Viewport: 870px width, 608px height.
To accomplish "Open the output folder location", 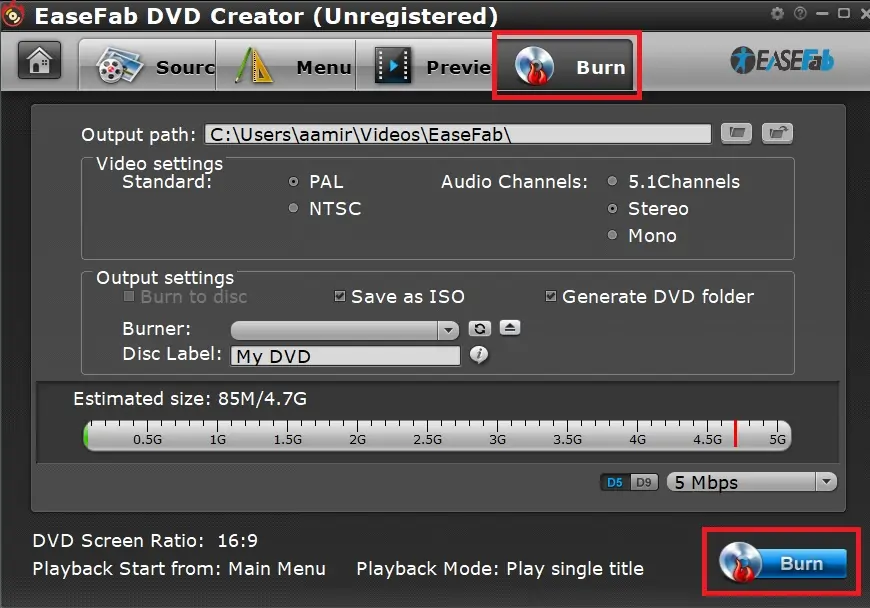I will click(777, 133).
